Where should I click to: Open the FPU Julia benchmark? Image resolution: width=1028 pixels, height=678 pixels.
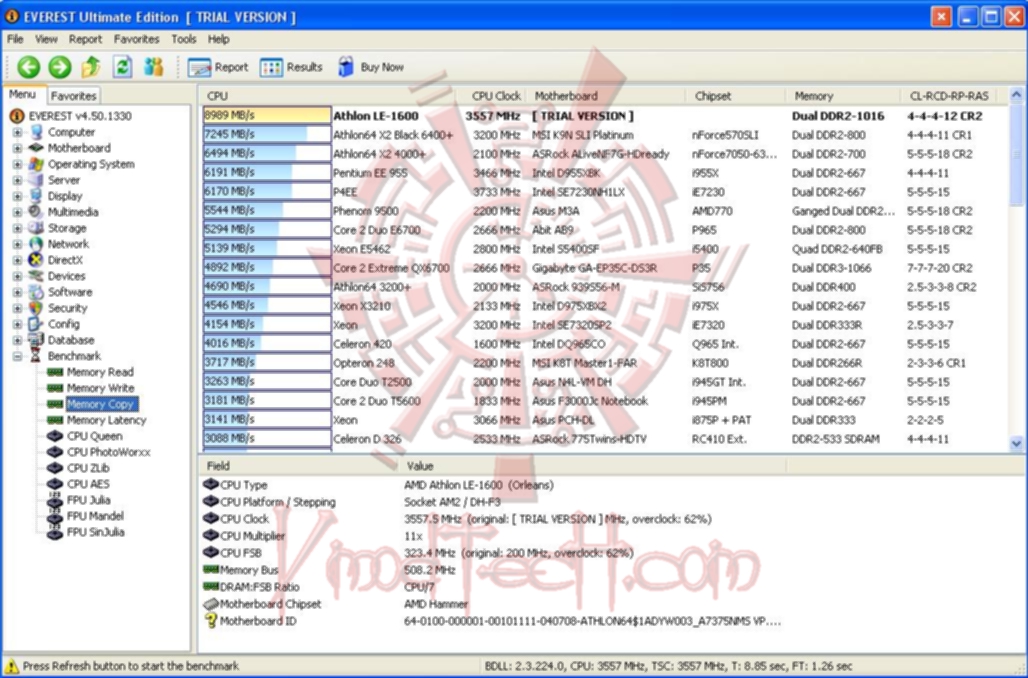point(89,500)
